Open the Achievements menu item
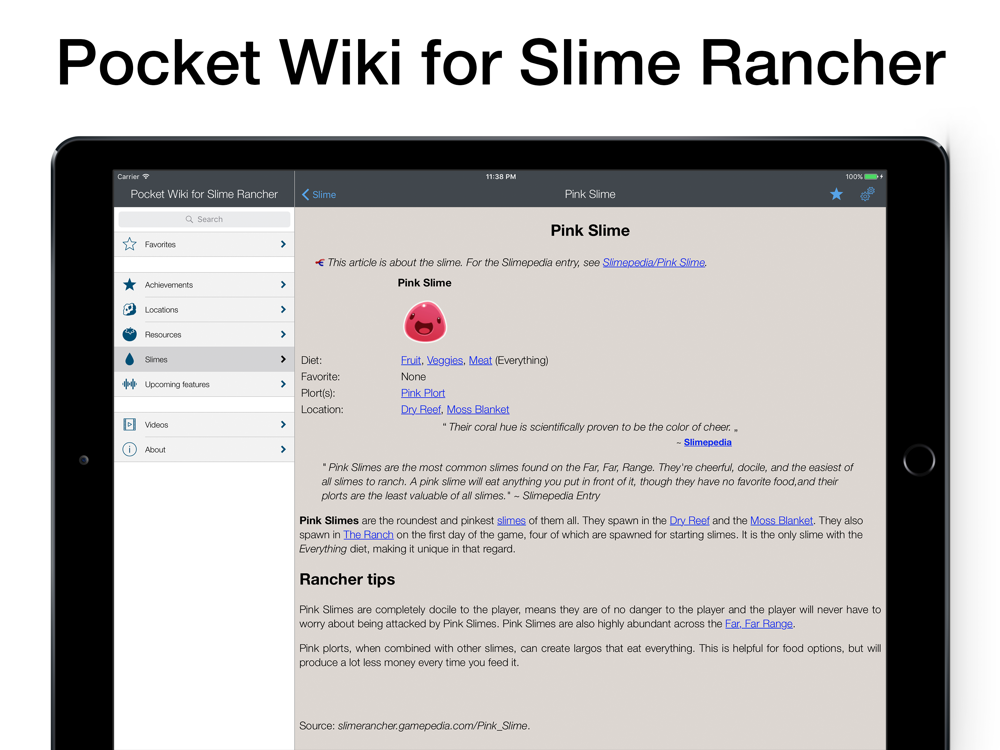Screen dimensions: 1000x750 [x=204, y=284]
